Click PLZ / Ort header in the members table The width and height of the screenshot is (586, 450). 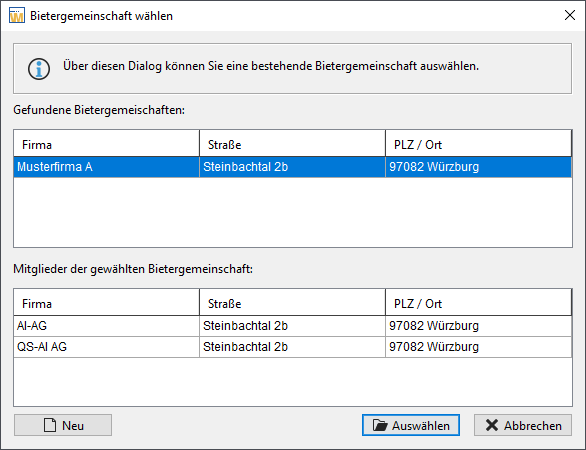point(478,302)
